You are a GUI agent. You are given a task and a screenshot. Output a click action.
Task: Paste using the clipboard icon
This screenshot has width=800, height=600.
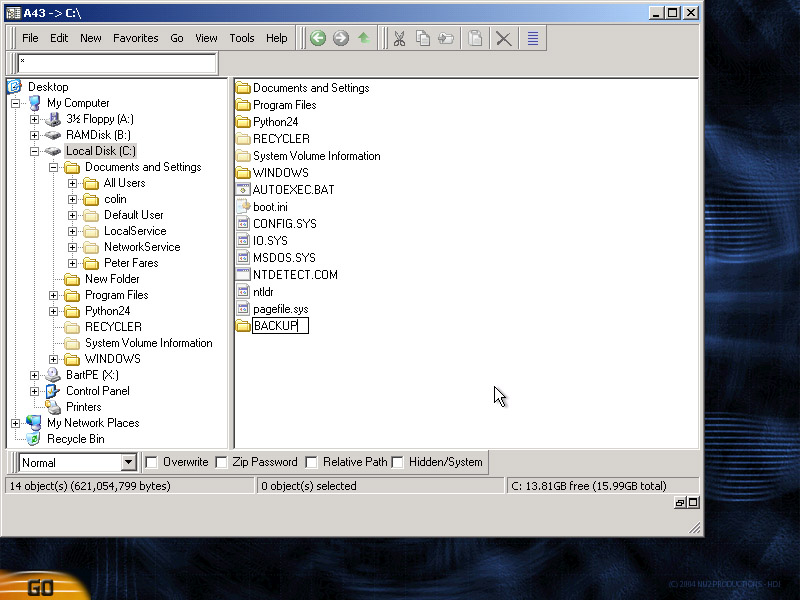click(475, 38)
